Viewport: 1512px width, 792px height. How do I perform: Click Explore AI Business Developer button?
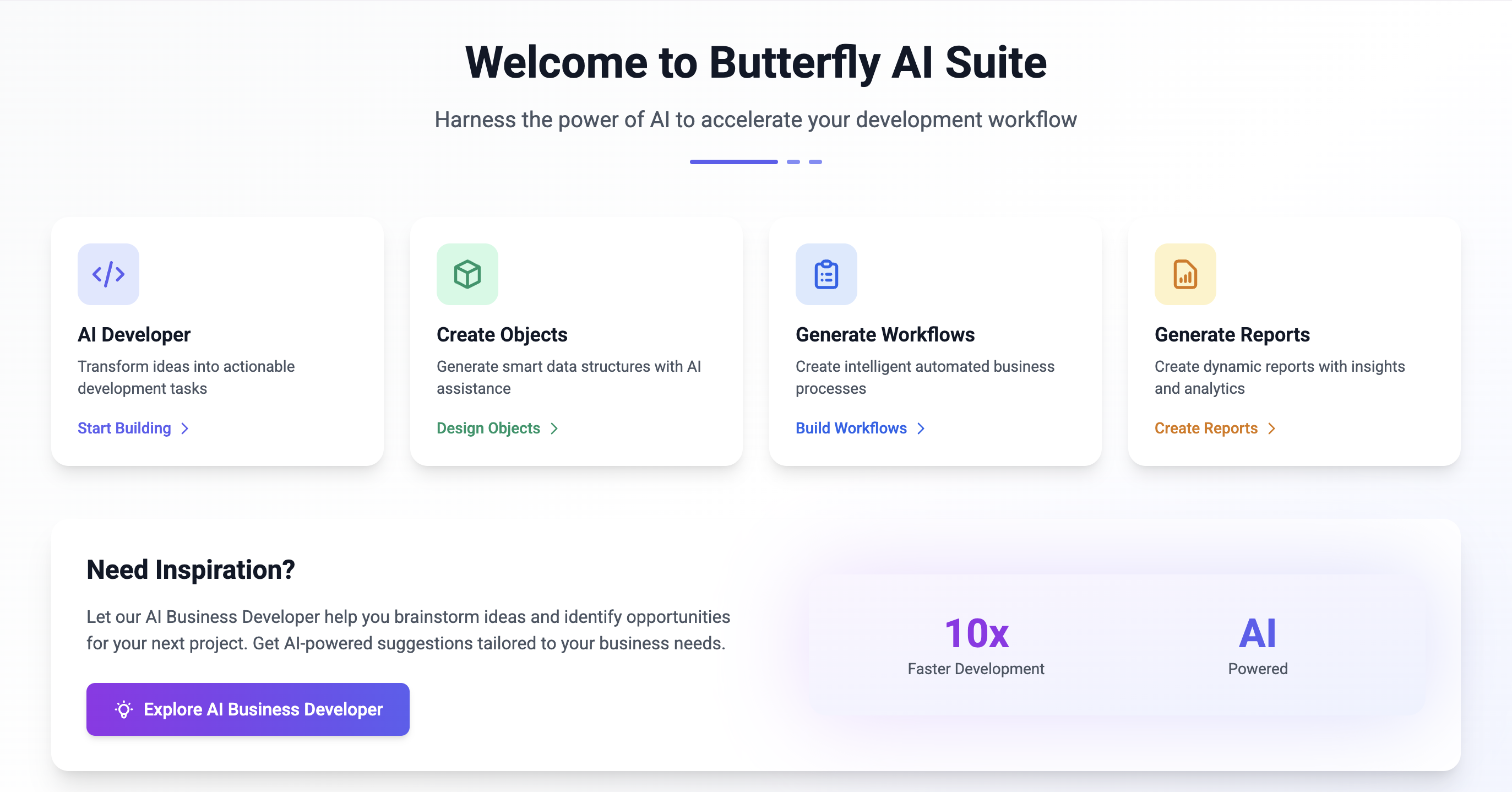(x=248, y=709)
